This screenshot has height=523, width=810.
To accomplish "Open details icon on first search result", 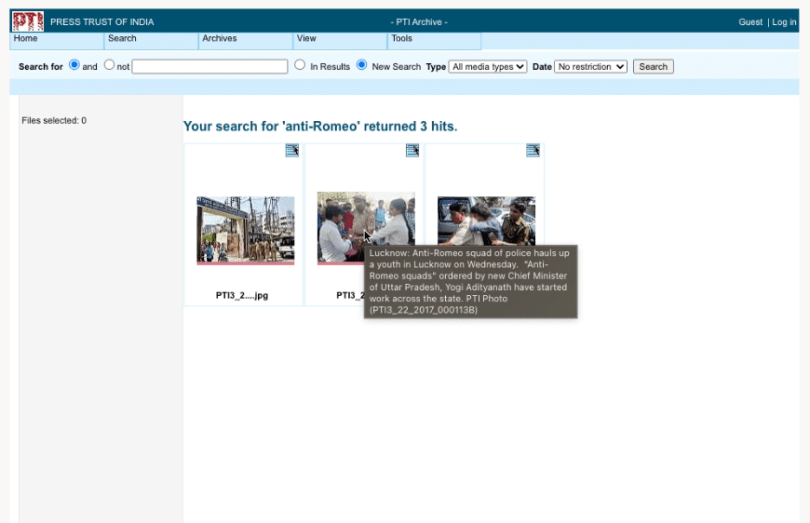I will point(292,151).
